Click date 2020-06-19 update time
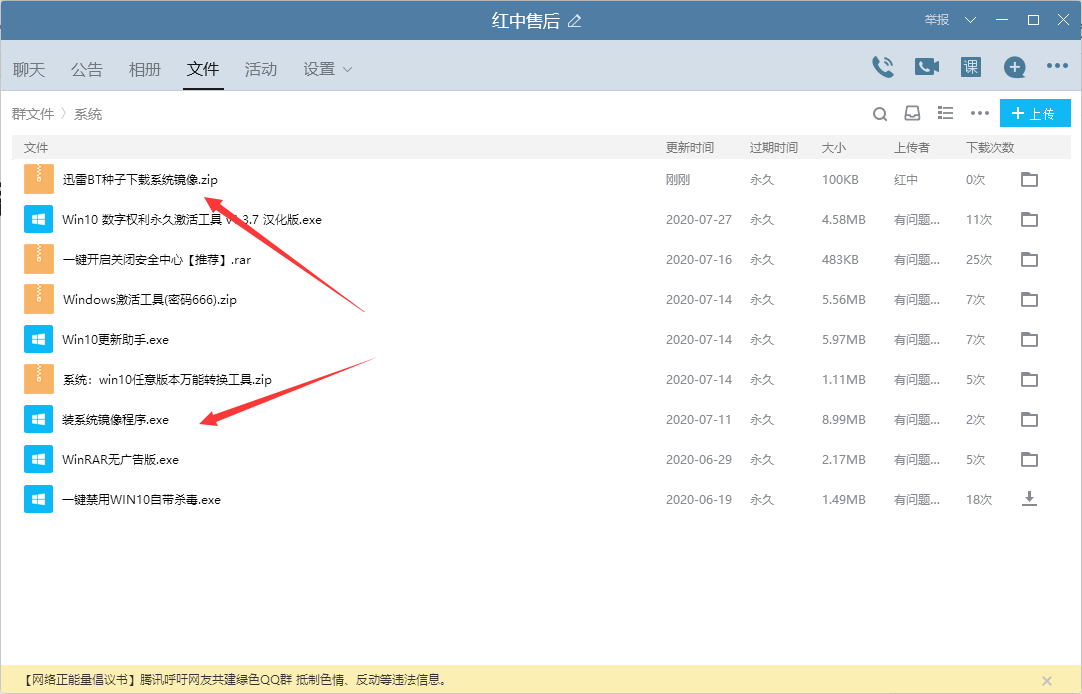1082x694 pixels. tap(698, 499)
